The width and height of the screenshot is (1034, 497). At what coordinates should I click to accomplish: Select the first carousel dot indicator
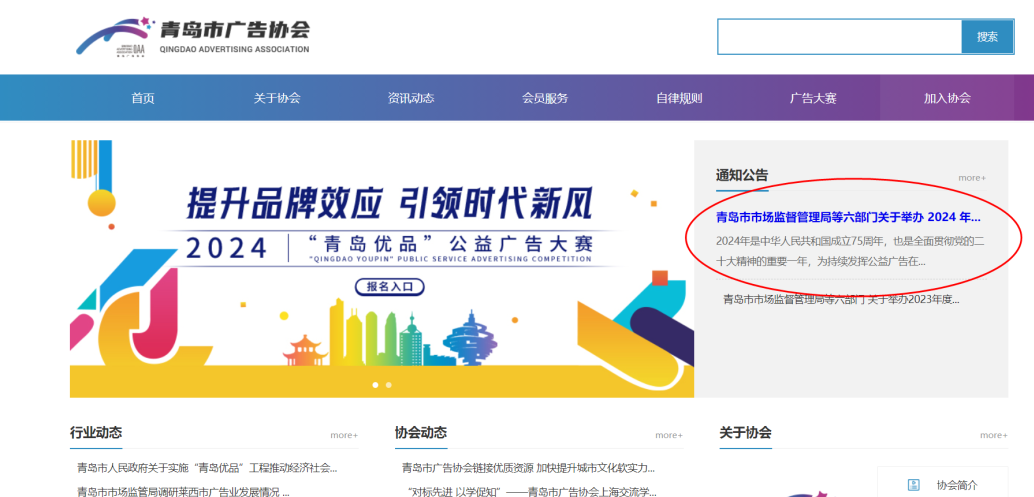click(x=375, y=384)
